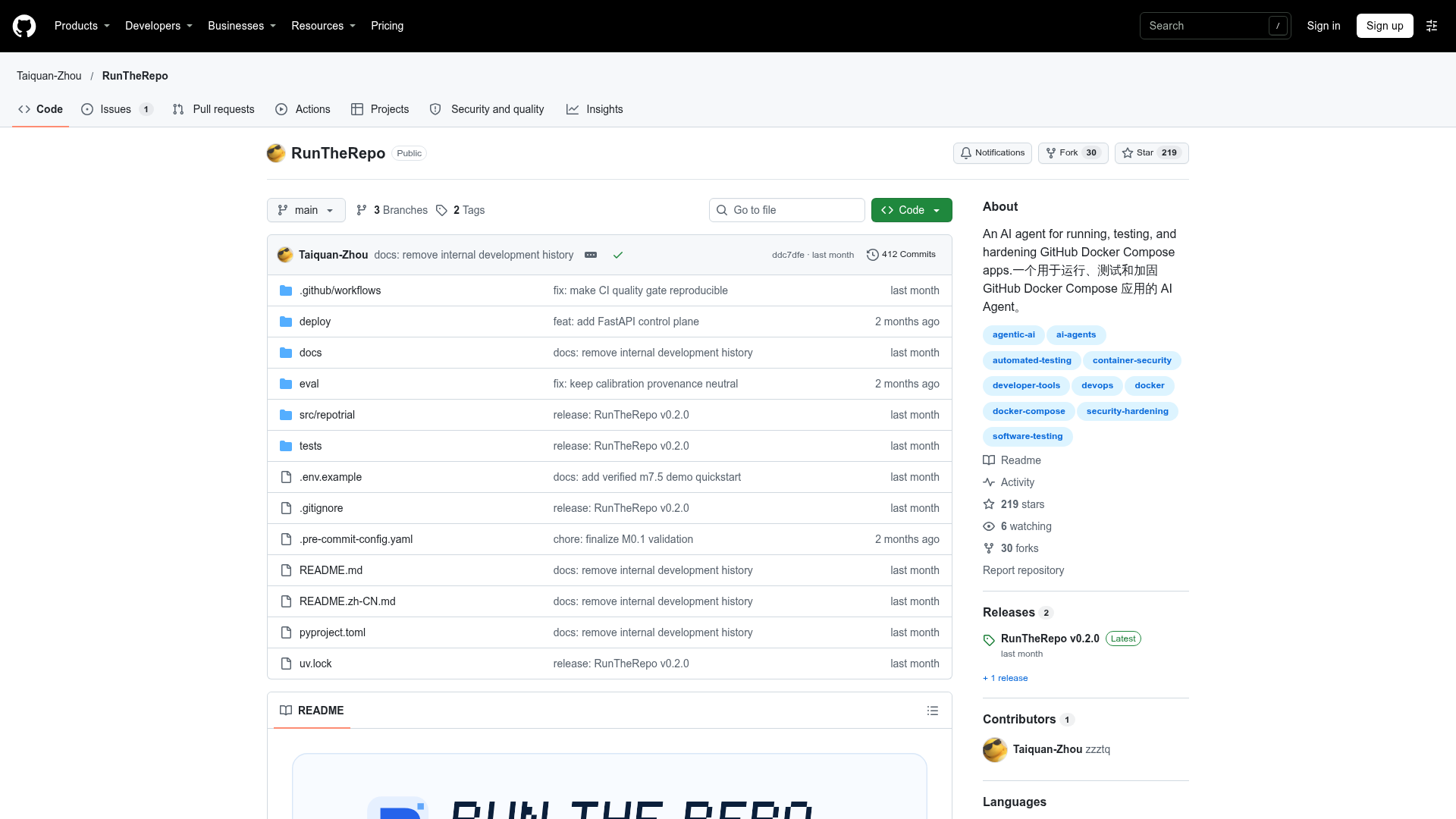
Task: Open the 412 Commits history
Action: (901, 255)
